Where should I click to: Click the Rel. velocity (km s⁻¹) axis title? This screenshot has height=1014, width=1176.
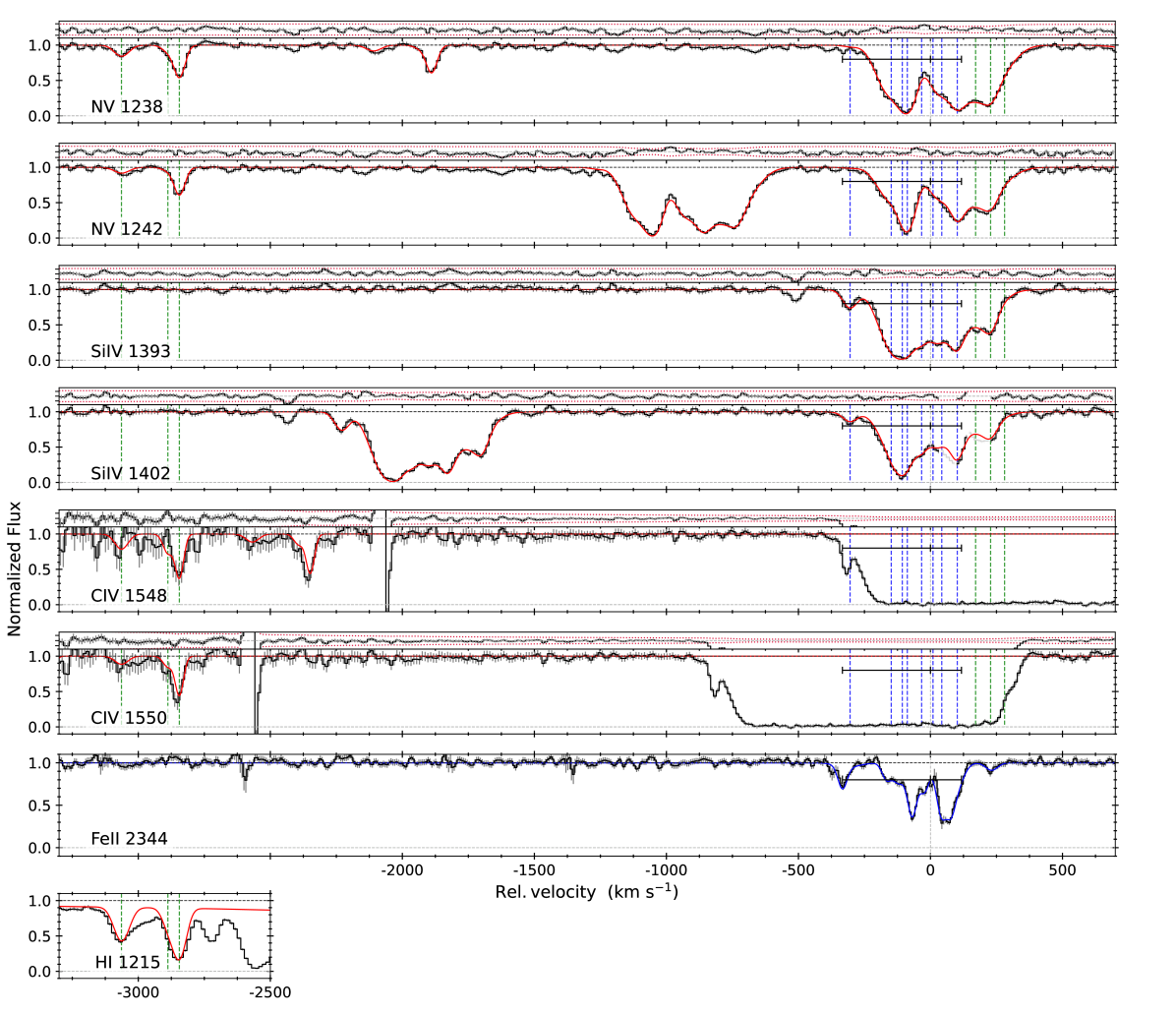pyautogui.click(x=586, y=892)
